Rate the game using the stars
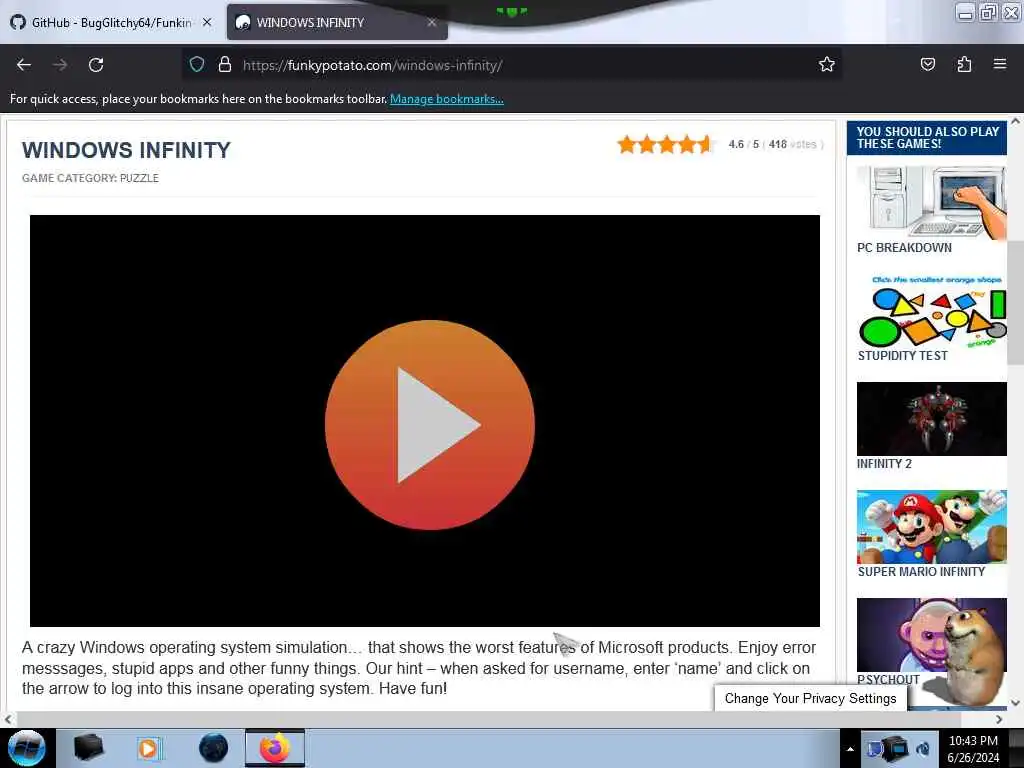 (x=665, y=144)
